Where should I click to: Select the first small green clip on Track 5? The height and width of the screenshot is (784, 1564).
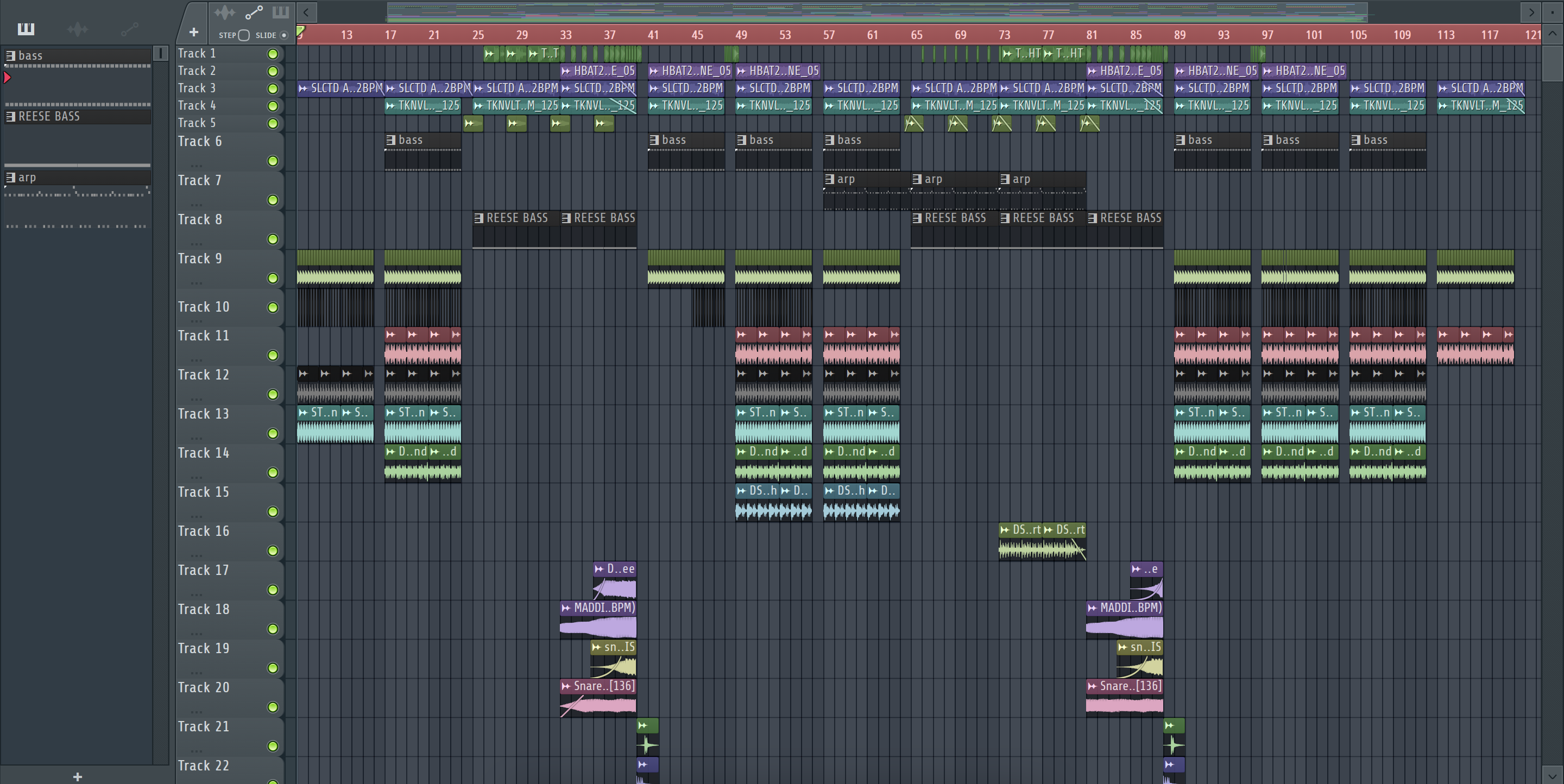474,124
